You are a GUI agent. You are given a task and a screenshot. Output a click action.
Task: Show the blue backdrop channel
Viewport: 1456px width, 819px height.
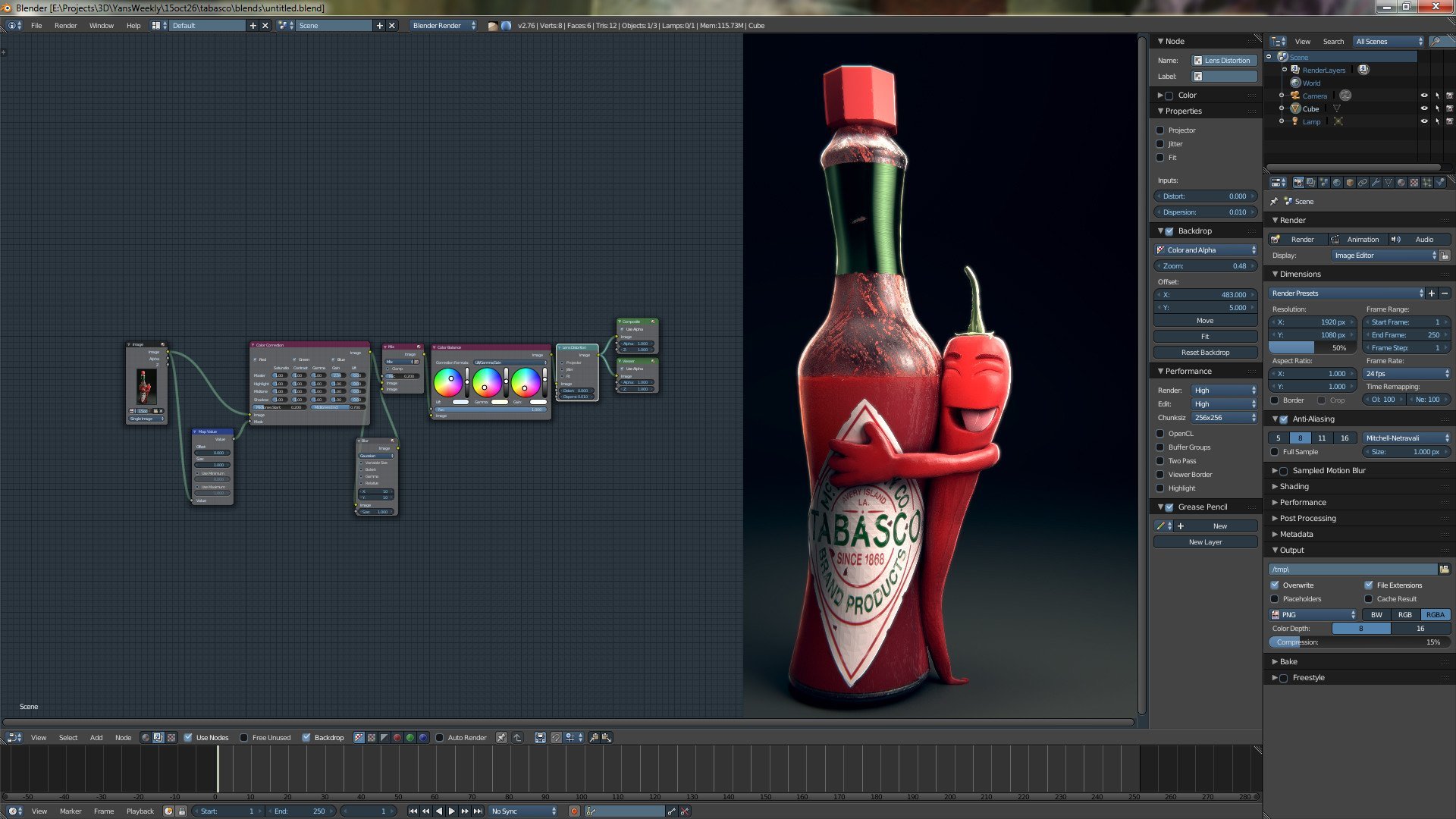423,738
